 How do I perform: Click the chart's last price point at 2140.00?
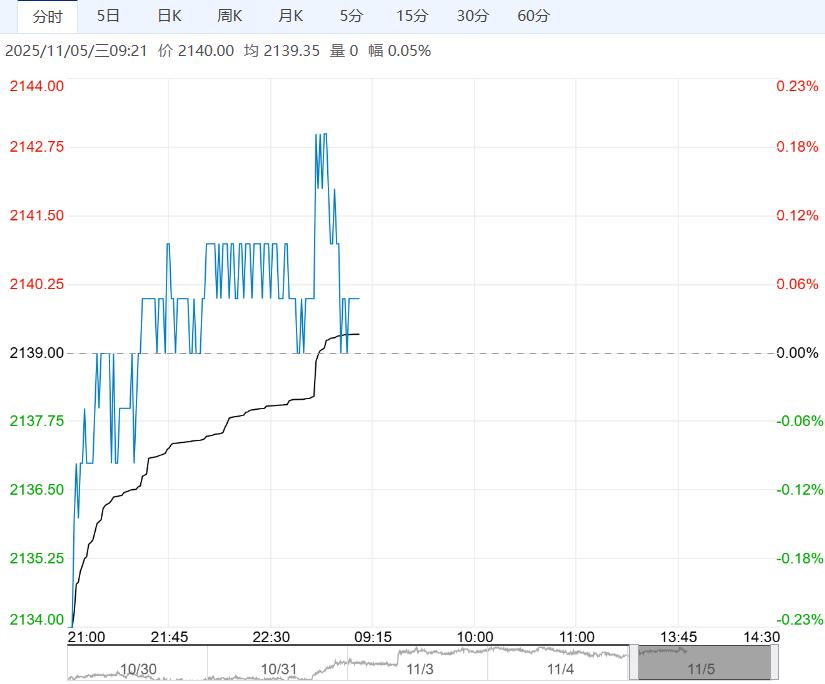(358, 298)
